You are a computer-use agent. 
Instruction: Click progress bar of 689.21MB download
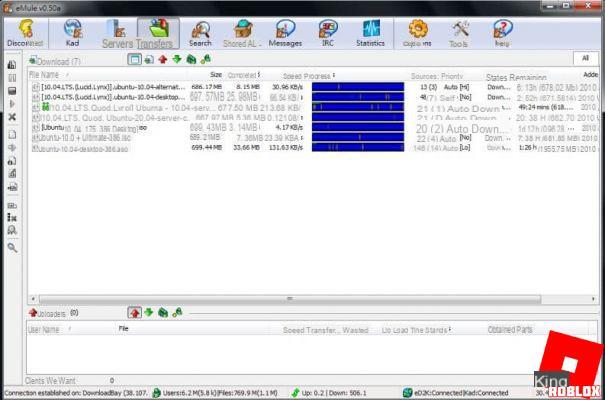[x=358, y=137]
